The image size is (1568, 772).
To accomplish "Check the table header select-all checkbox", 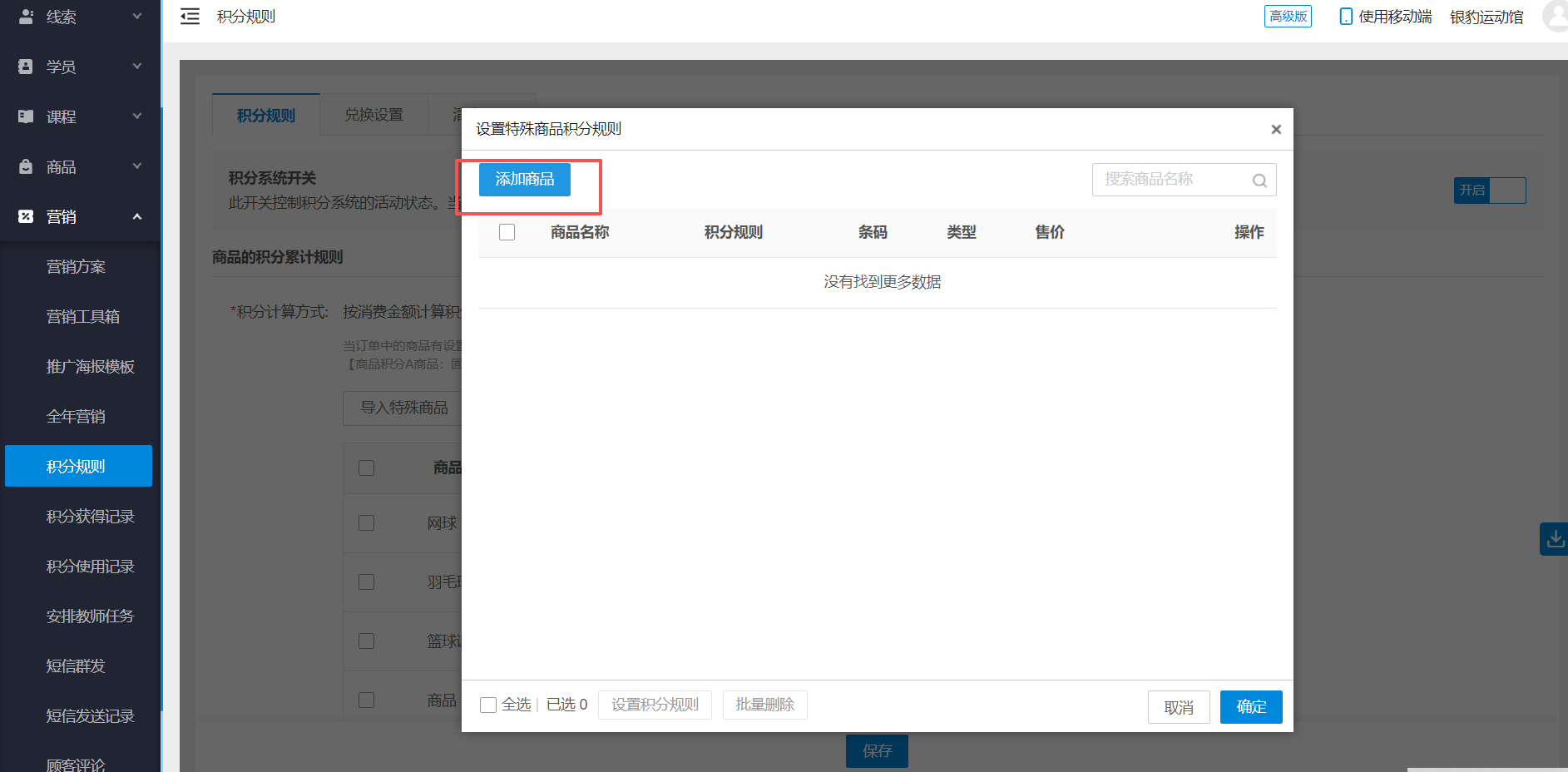I will pyautogui.click(x=507, y=232).
